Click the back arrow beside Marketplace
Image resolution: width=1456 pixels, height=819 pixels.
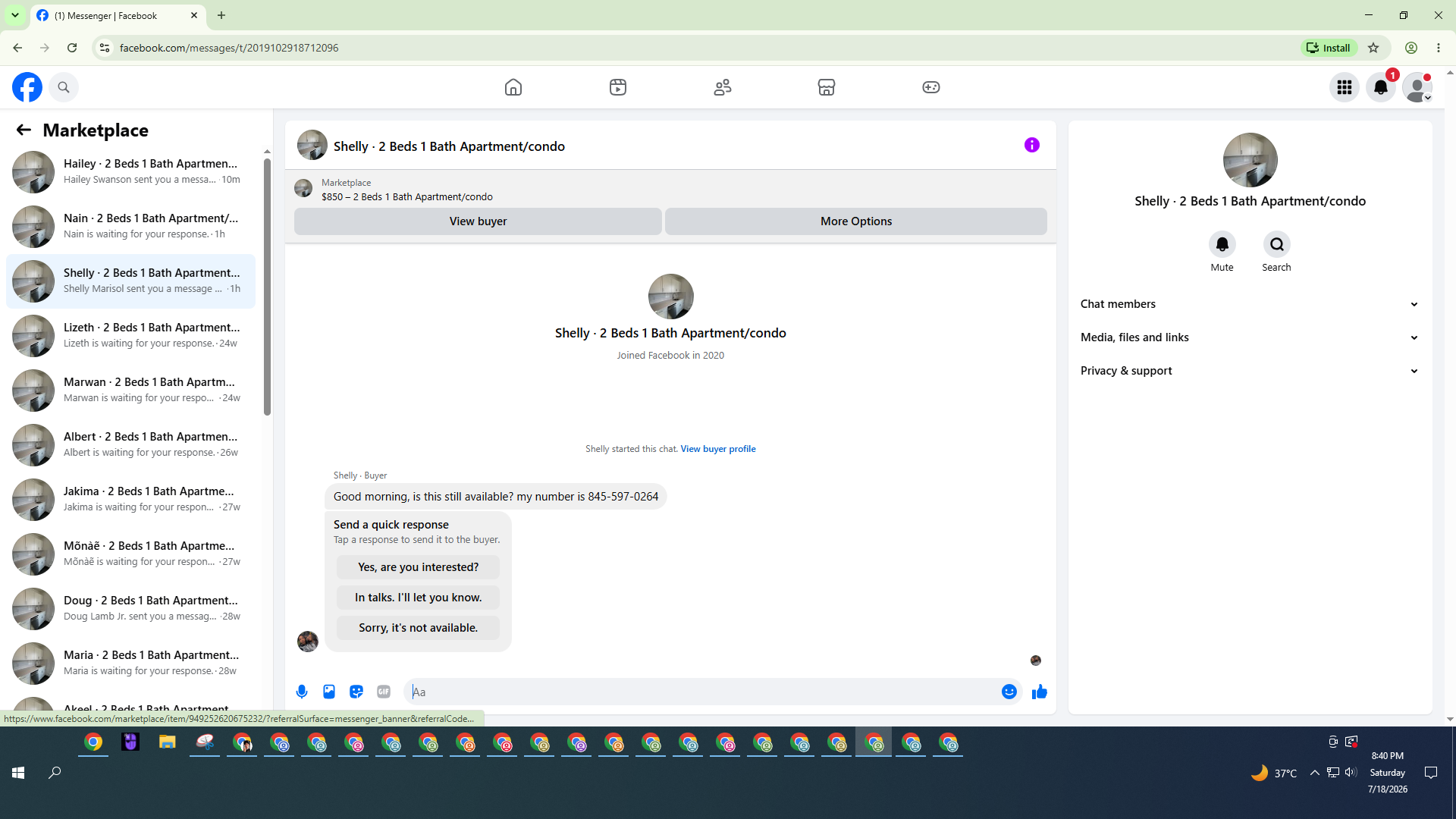point(24,130)
